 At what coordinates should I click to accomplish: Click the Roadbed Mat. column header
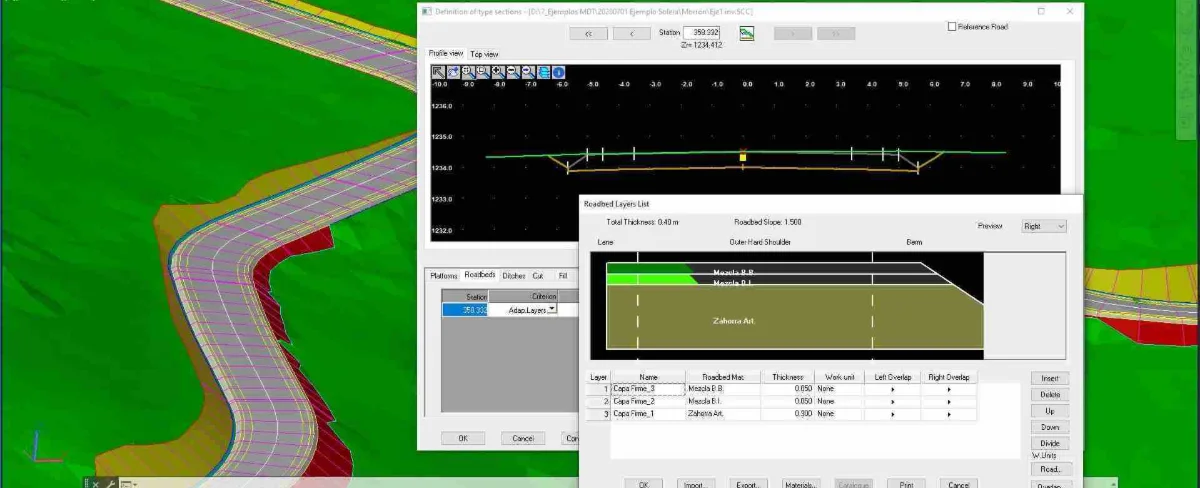click(x=724, y=377)
